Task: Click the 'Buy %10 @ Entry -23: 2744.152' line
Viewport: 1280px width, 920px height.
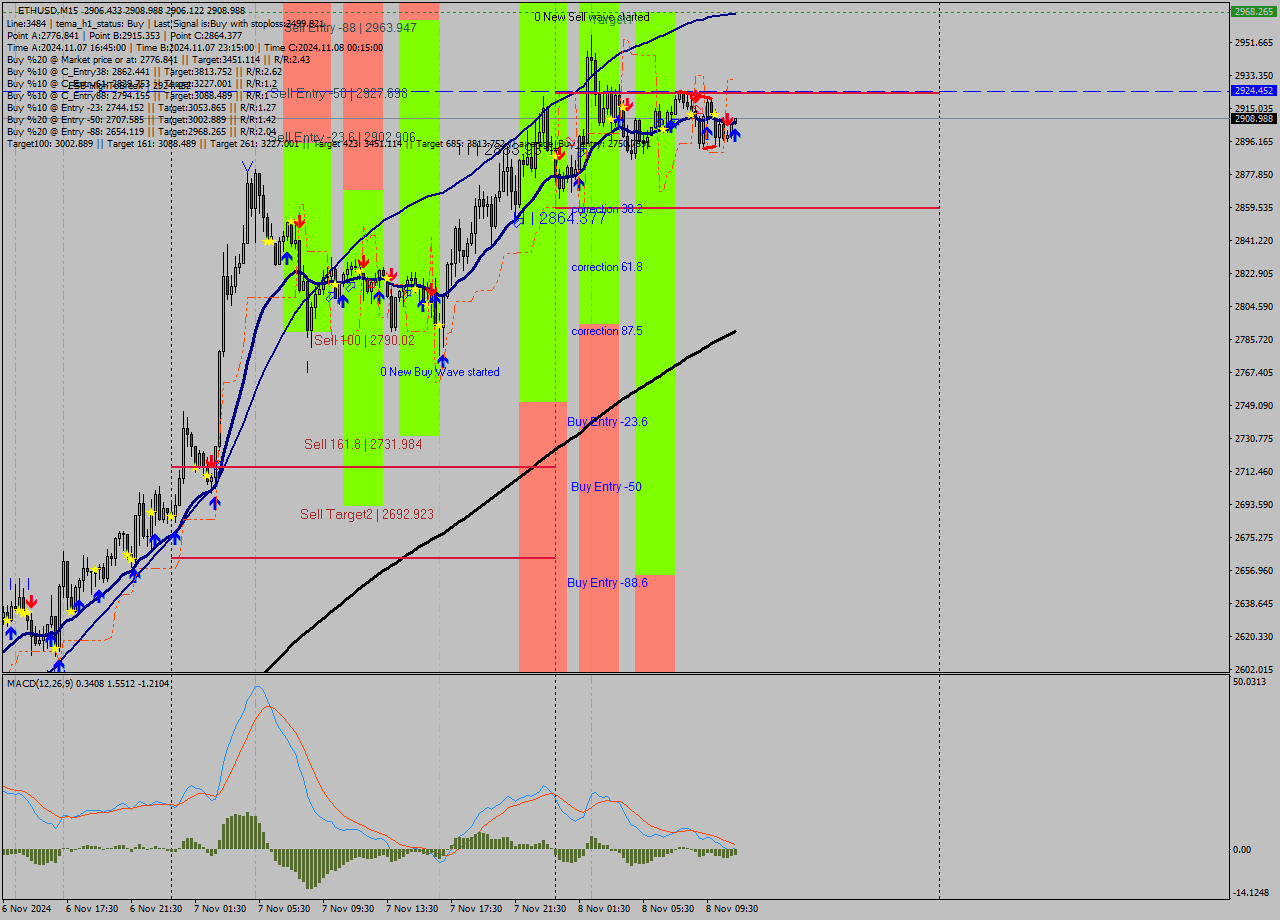Action: point(141,107)
